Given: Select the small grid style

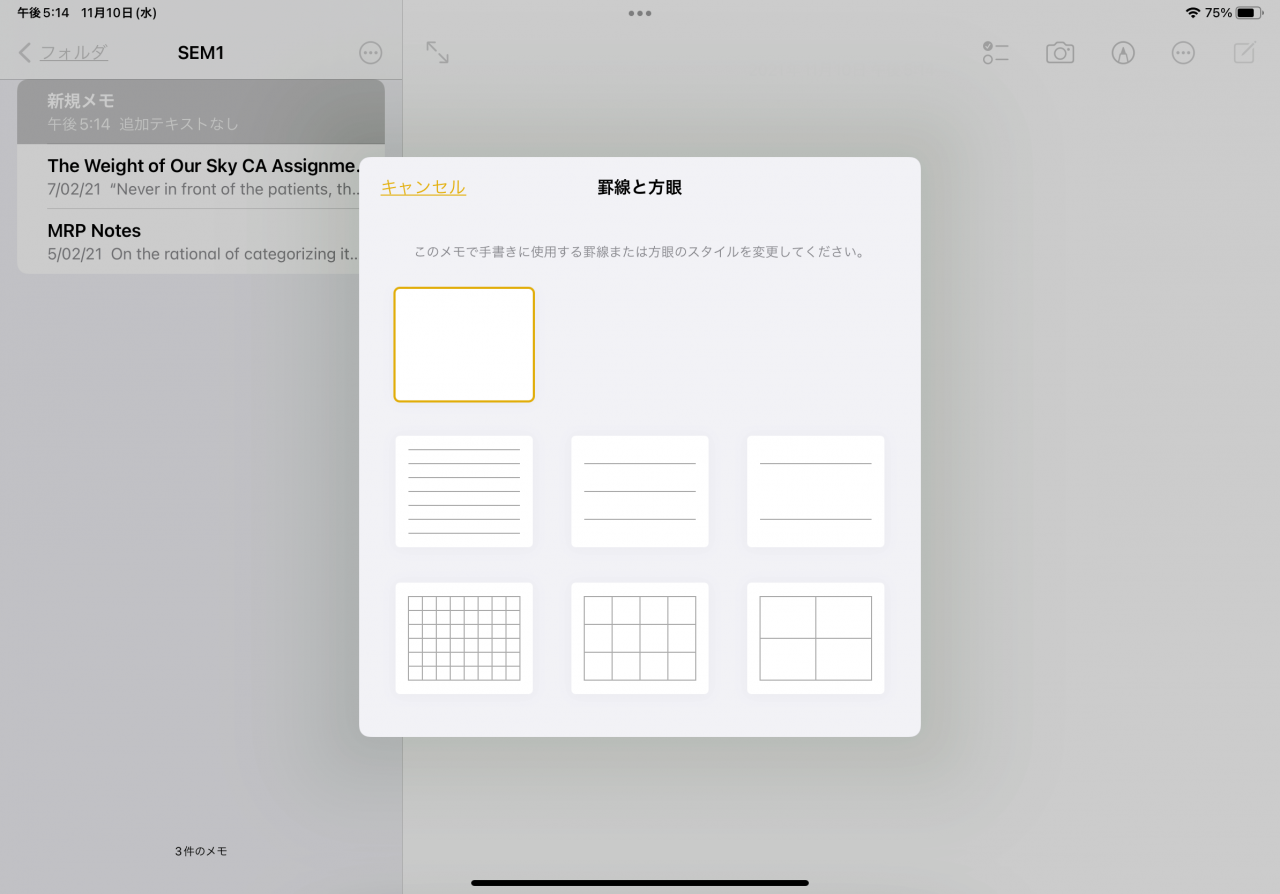Looking at the screenshot, I should pos(464,638).
